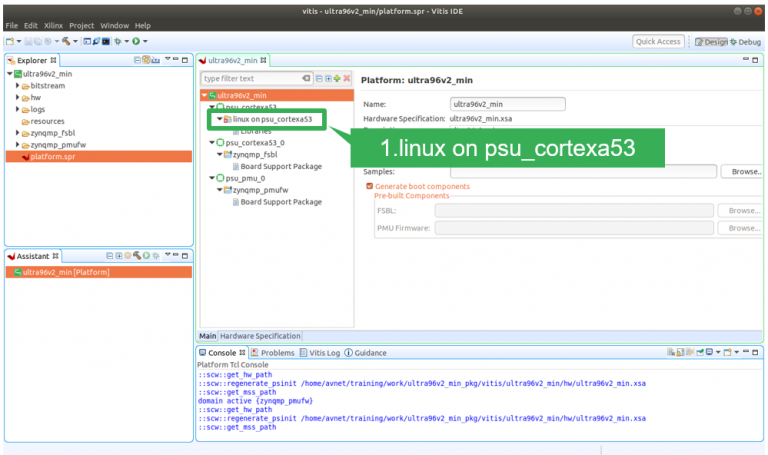Click the green add domain plus icon
768x455 pixels.
tap(337, 78)
